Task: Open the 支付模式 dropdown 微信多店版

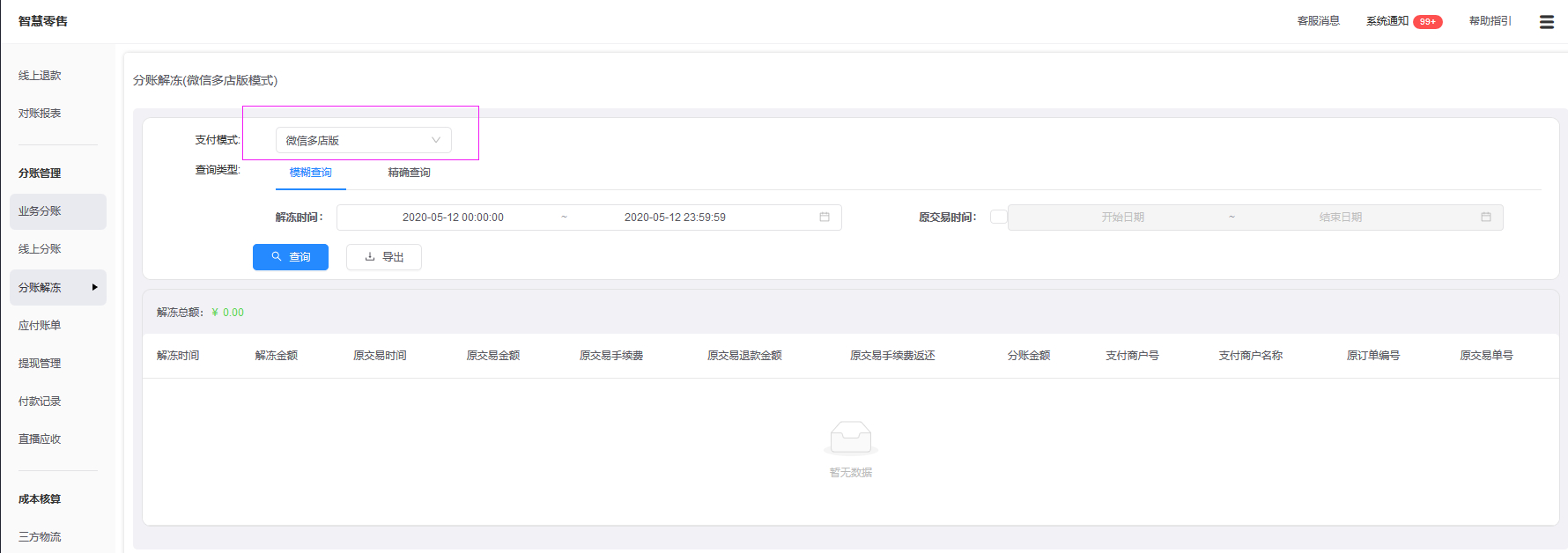Action: click(364, 140)
